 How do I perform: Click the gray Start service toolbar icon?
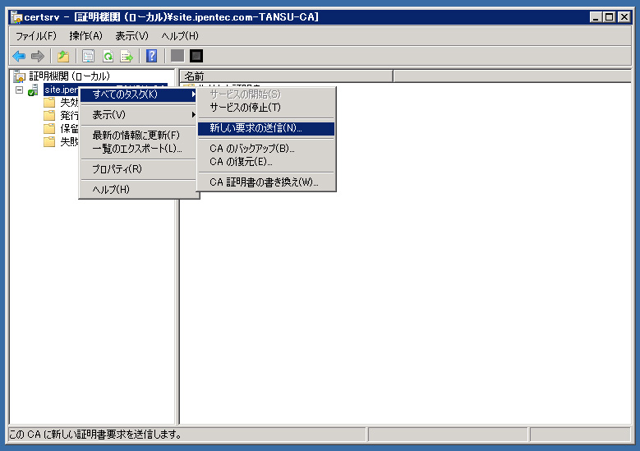[177, 56]
